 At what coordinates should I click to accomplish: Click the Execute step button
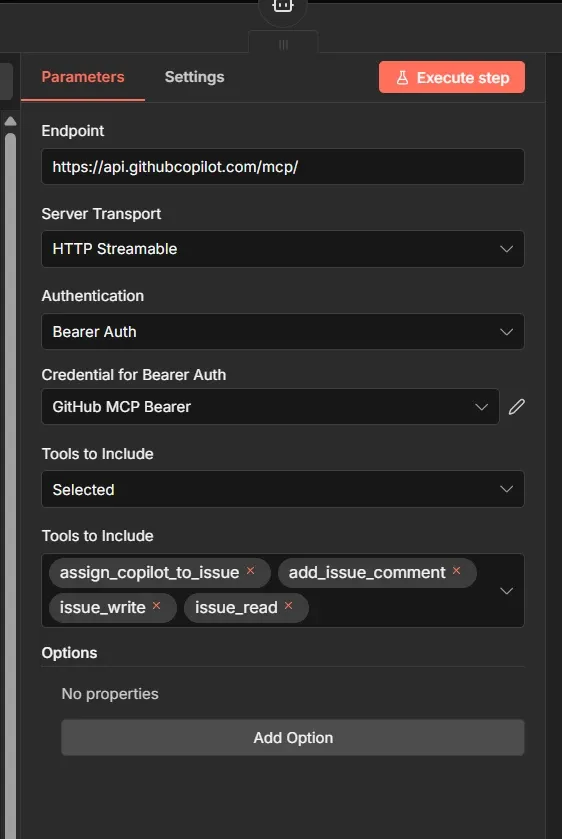(452, 77)
